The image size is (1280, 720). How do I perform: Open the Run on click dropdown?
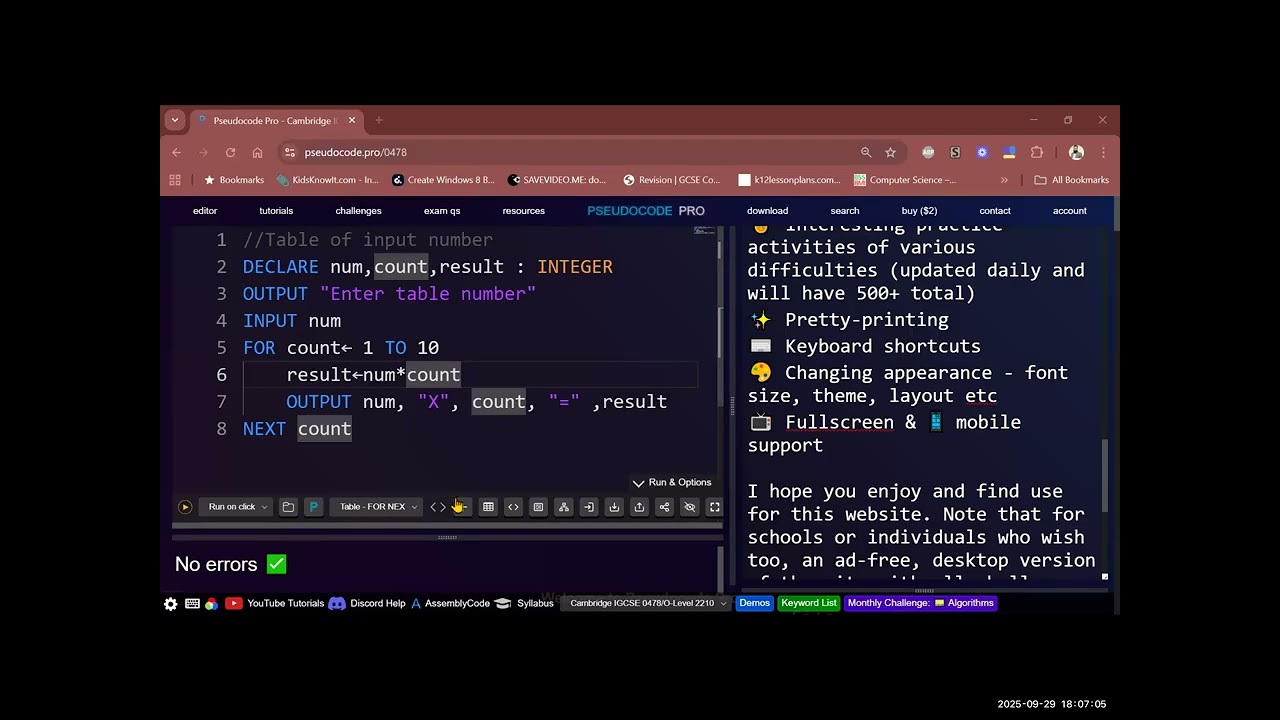[x=238, y=507]
